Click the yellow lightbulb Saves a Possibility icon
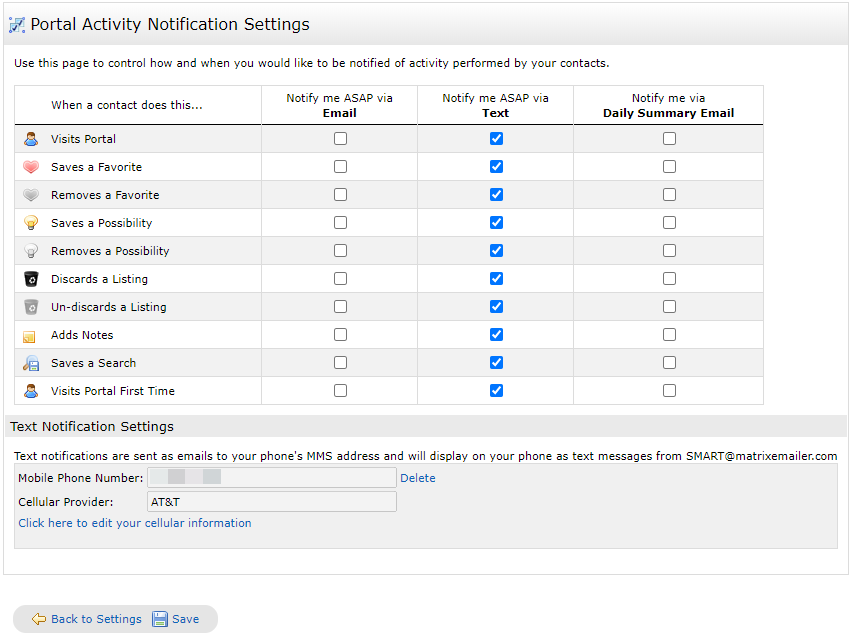The width and height of the screenshot is (854, 638). [x=30, y=223]
